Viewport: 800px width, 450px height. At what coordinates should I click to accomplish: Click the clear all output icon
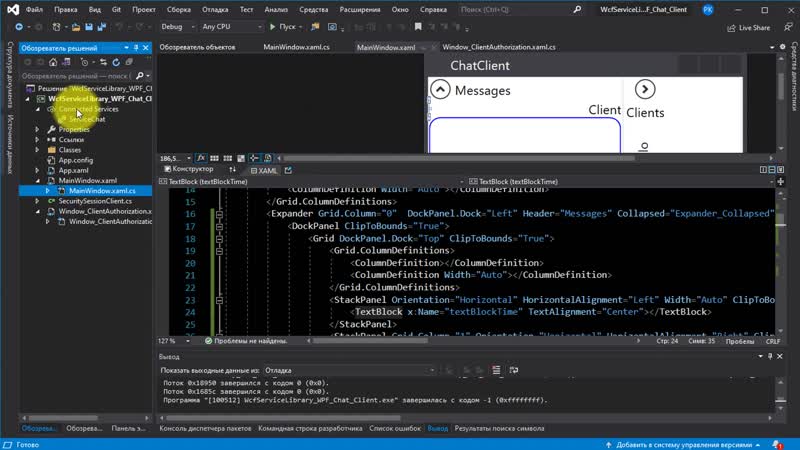tap(496, 370)
